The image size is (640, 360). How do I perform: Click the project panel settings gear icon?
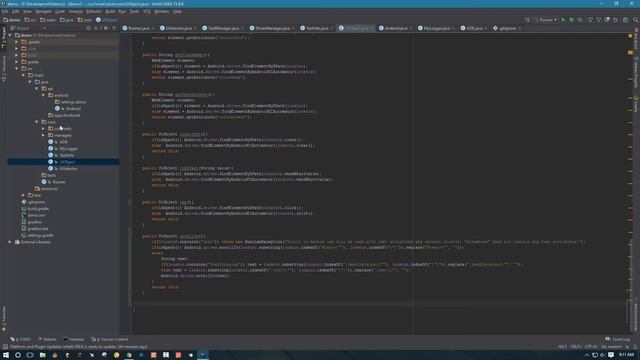click(x=106, y=28)
